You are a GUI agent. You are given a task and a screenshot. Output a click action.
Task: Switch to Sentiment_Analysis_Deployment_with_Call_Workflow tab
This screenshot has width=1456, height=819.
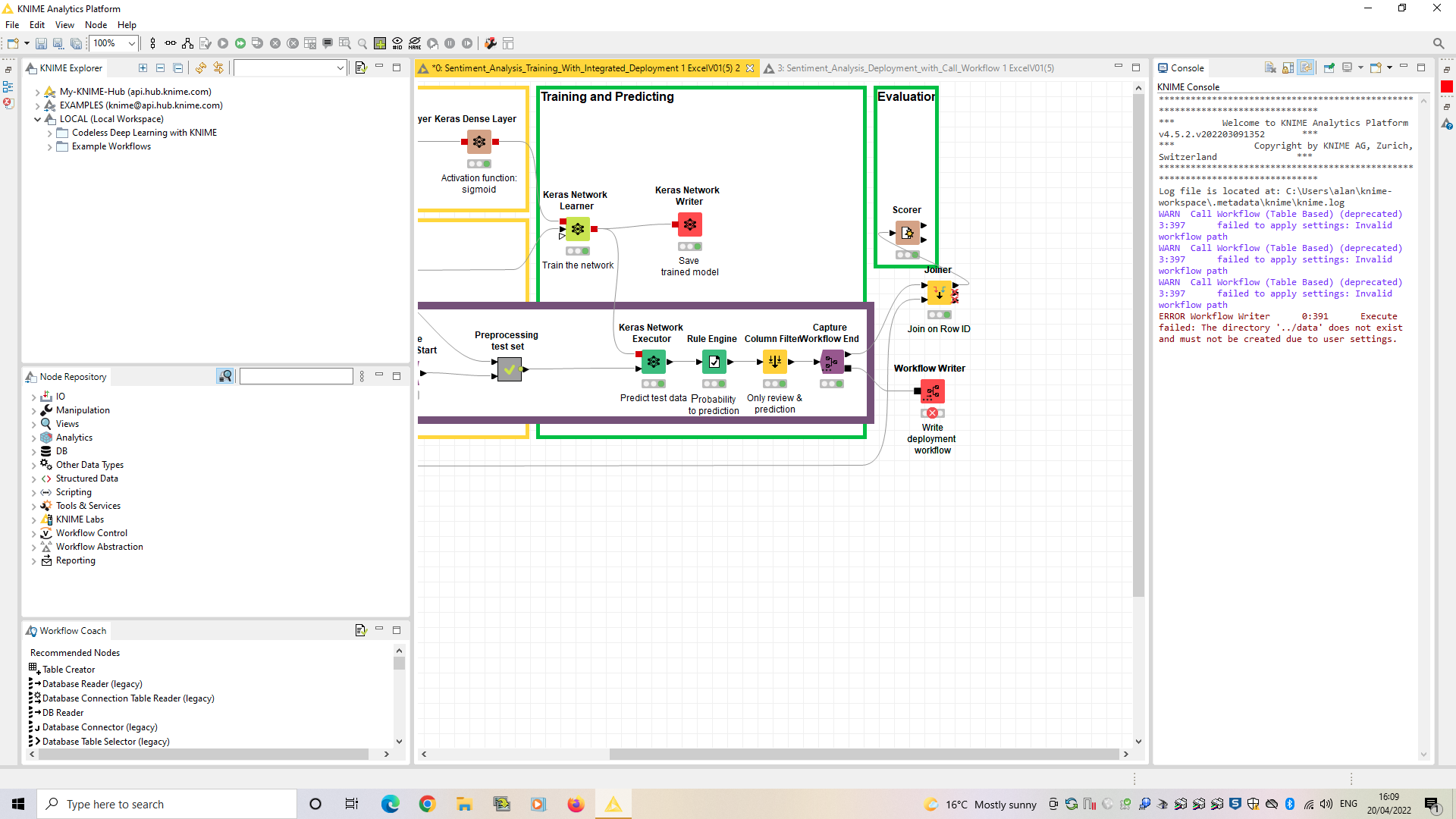point(909,68)
